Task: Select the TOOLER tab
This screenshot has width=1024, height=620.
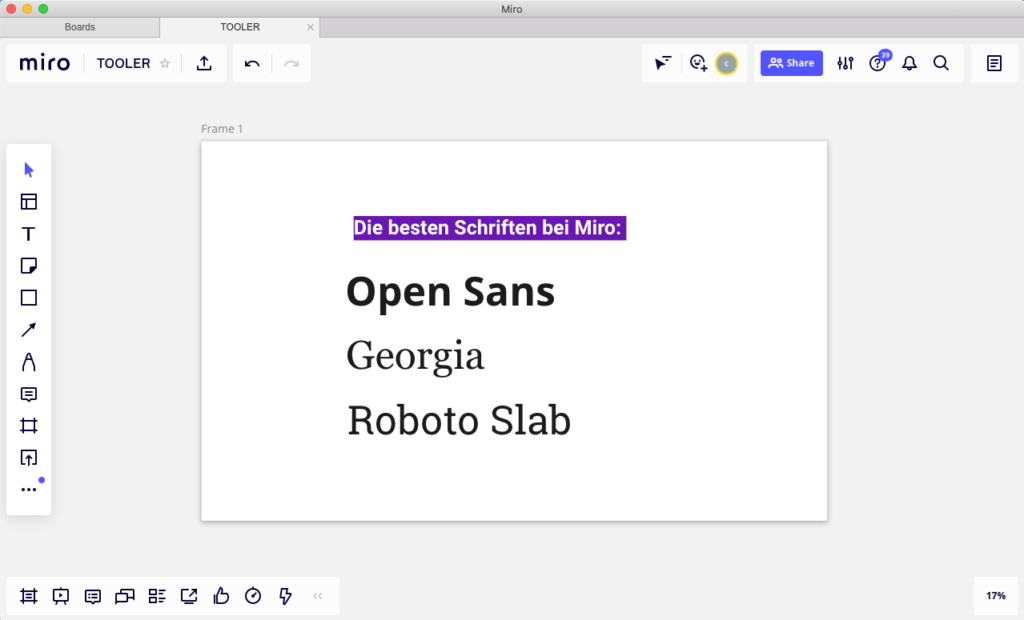Action: tap(240, 27)
